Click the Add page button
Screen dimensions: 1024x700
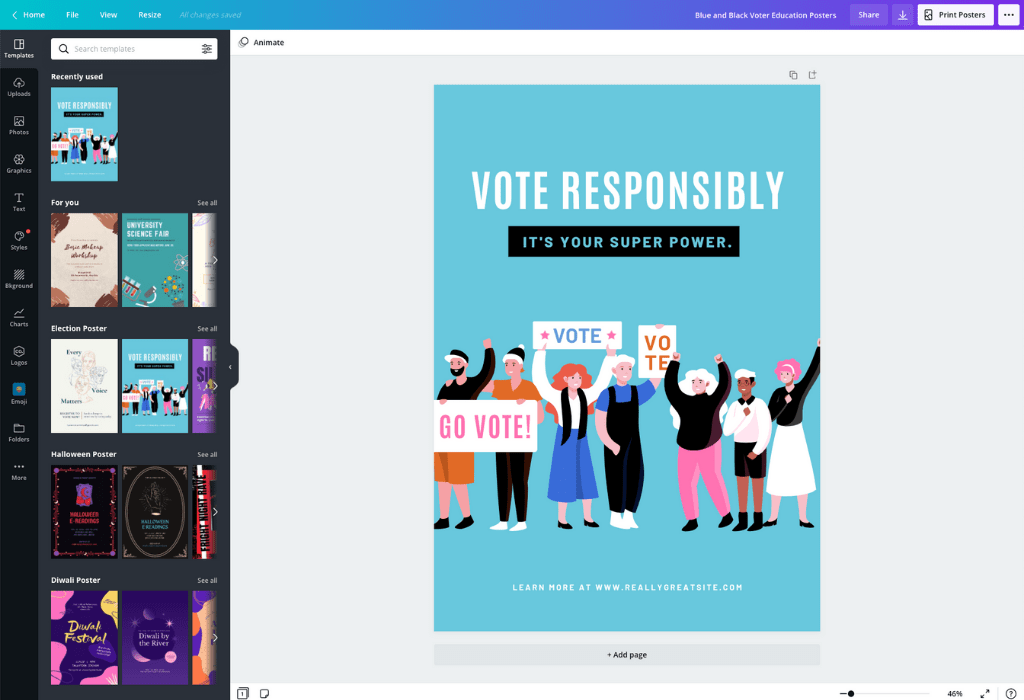coord(626,655)
